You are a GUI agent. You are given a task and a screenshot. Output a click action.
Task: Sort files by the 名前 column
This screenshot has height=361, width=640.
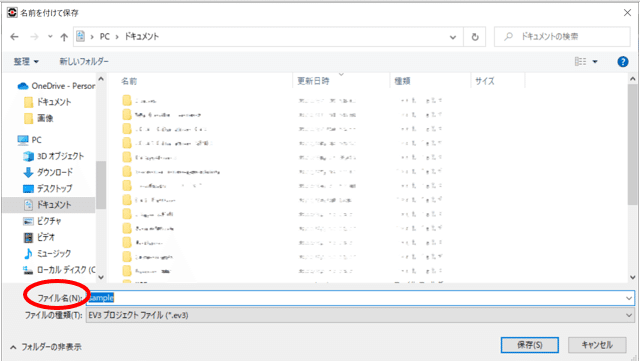point(129,81)
